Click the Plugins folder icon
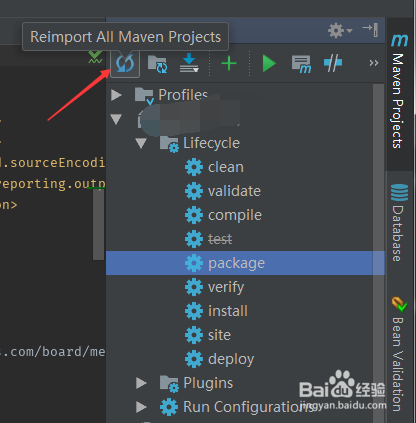 (x=169, y=384)
